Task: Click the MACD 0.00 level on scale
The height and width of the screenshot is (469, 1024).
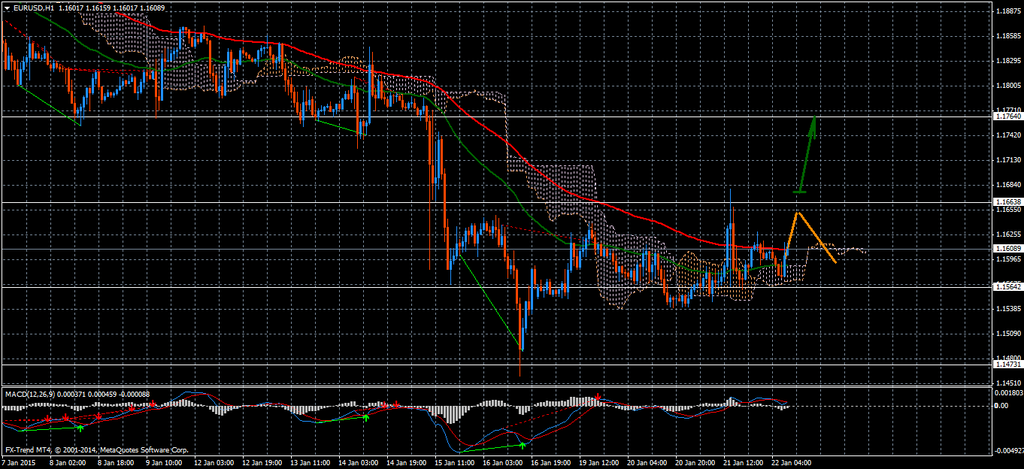Action: tap(1005, 407)
